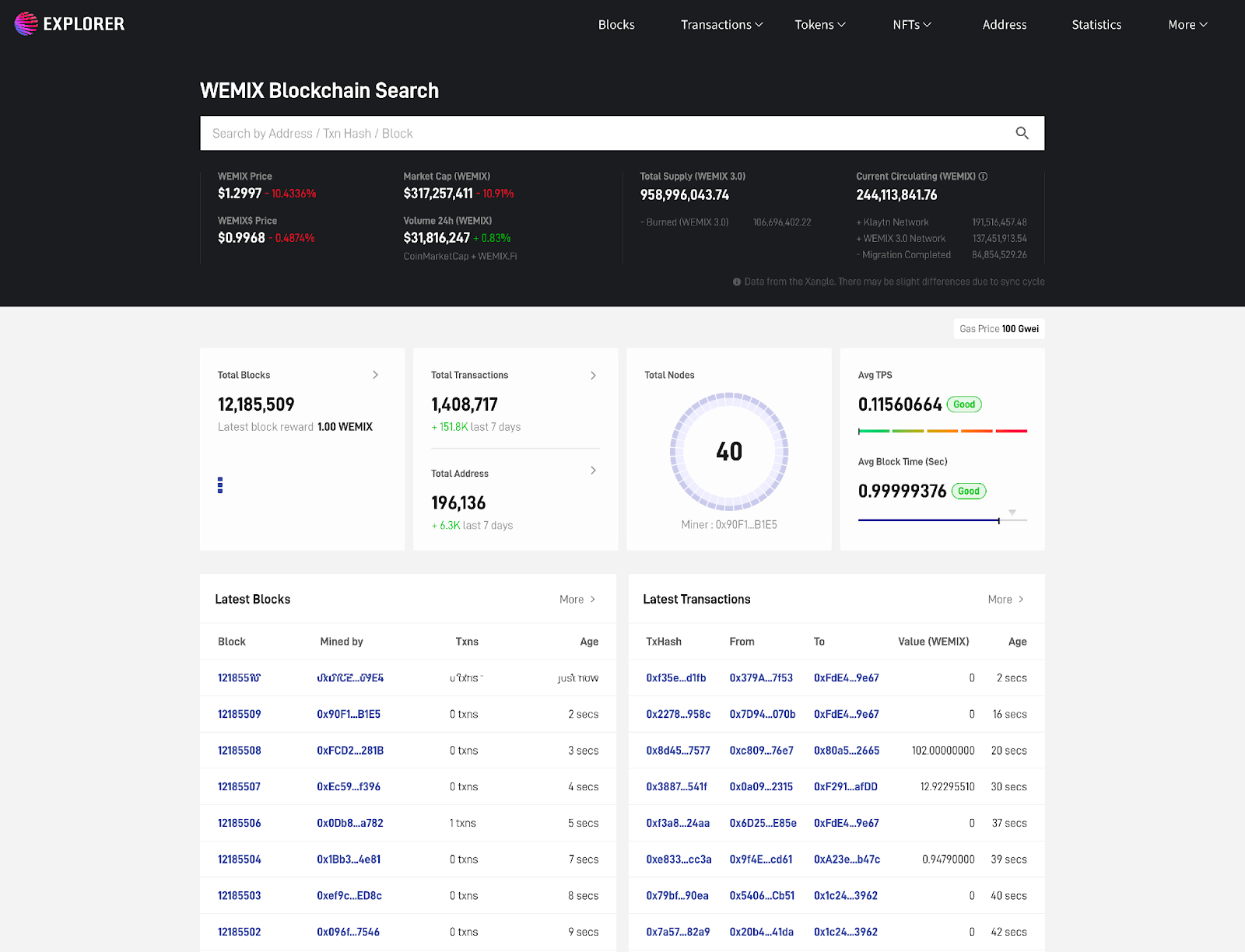Open miner address 0x096f...7546
1245x952 pixels.
(x=349, y=932)
